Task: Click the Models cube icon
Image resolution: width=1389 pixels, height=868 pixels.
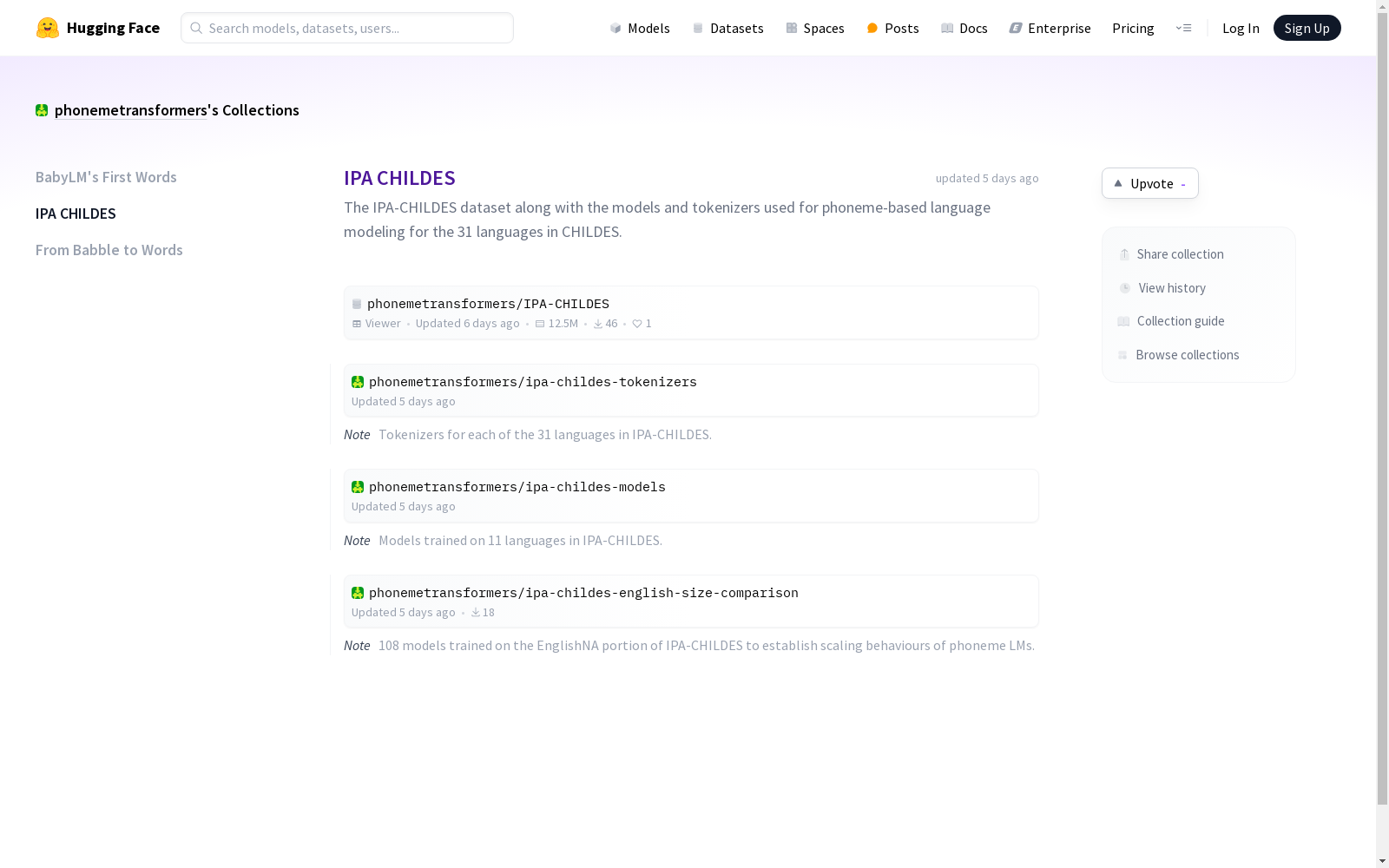Action: (616, 28)
